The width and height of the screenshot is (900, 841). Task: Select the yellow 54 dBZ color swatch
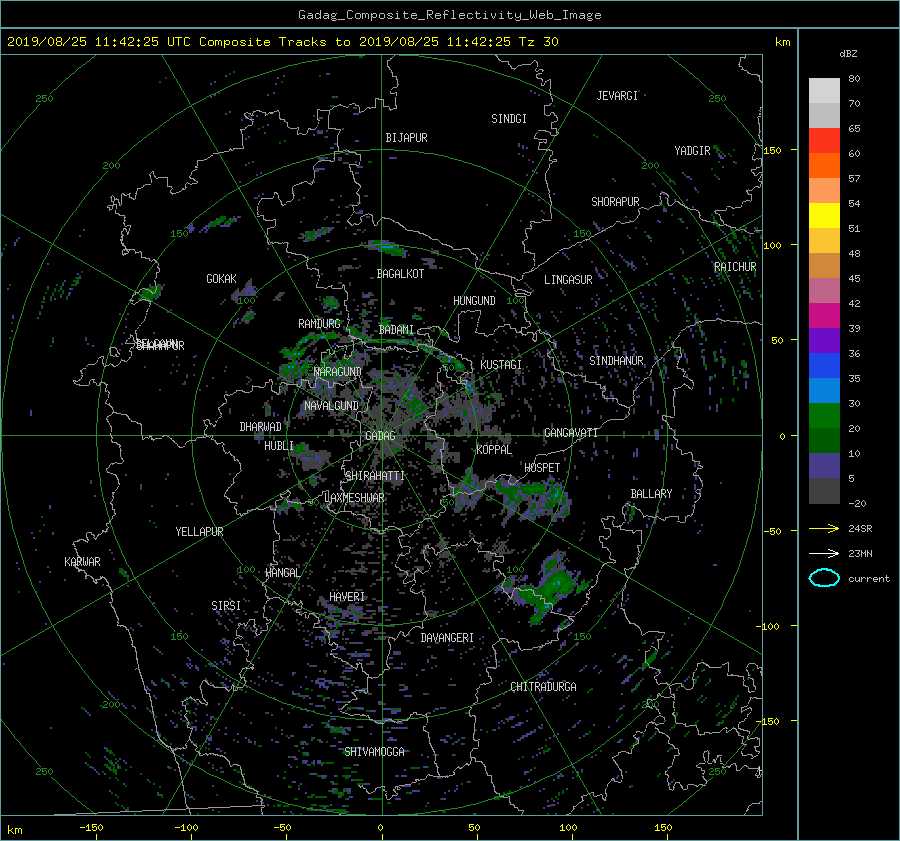(x=824, y=215)
